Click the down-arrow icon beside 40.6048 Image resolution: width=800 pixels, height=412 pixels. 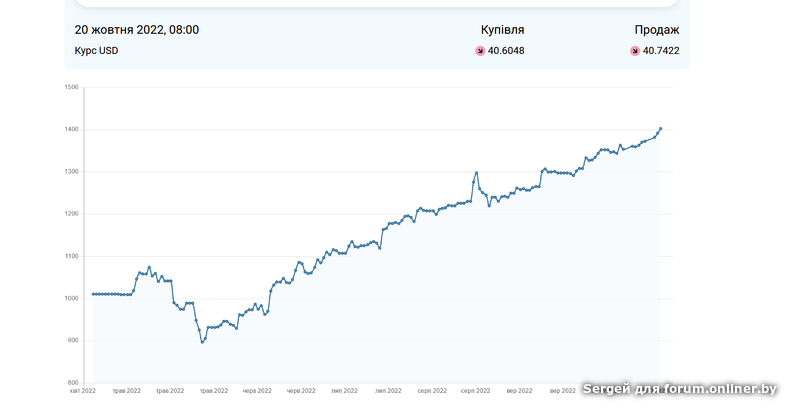tap(480, 51)
